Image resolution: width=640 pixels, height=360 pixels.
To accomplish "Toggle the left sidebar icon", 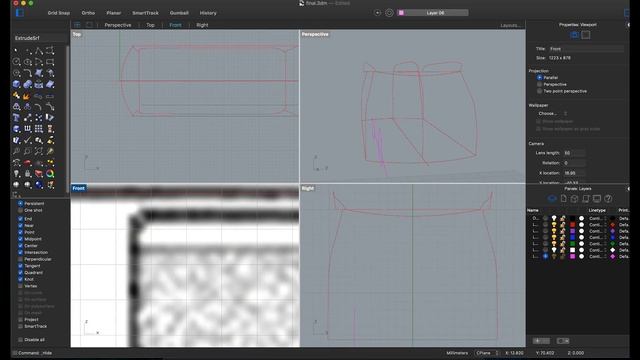I will (x=19, y=13).
